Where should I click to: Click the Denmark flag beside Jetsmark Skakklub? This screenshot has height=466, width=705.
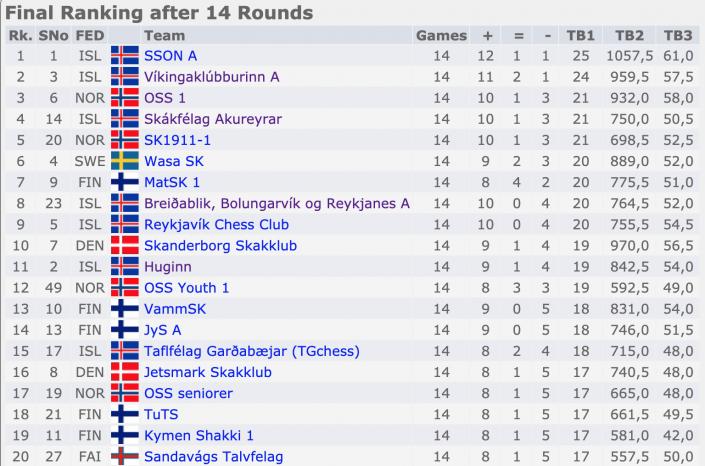pyautogui.click(x=125, y=372)
